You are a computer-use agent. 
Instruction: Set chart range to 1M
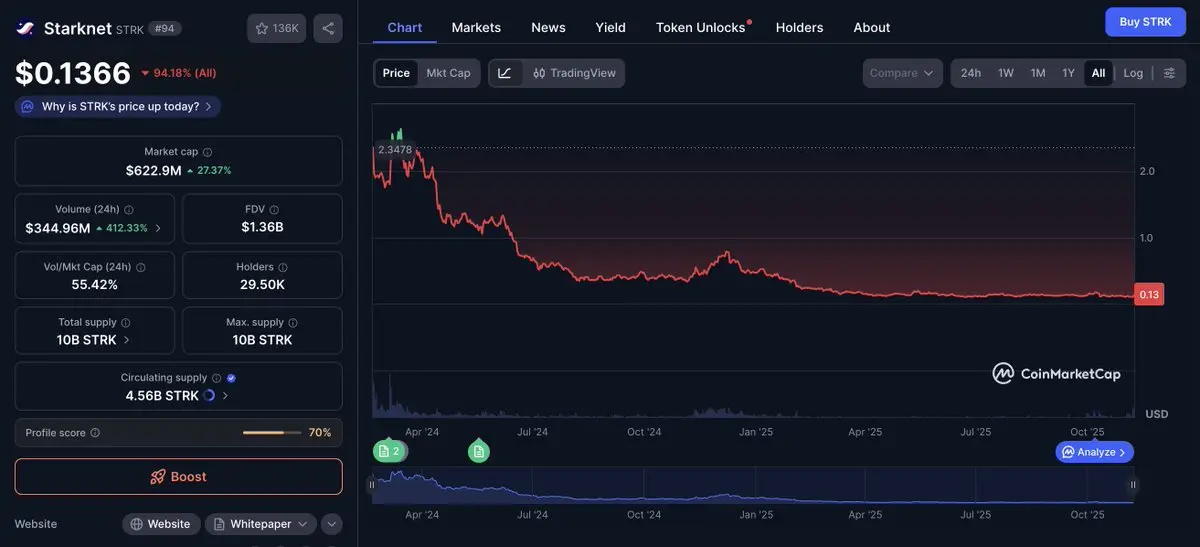click(1038, 73)
